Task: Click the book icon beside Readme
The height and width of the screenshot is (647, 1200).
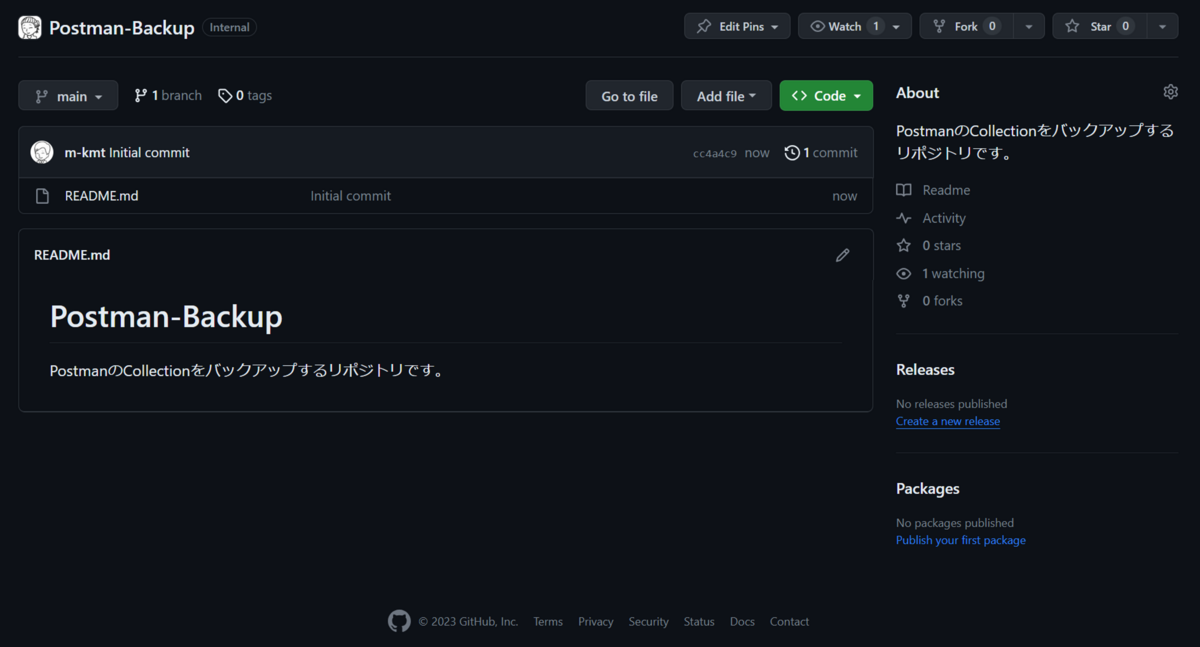Action: click(x=904, y=190)
